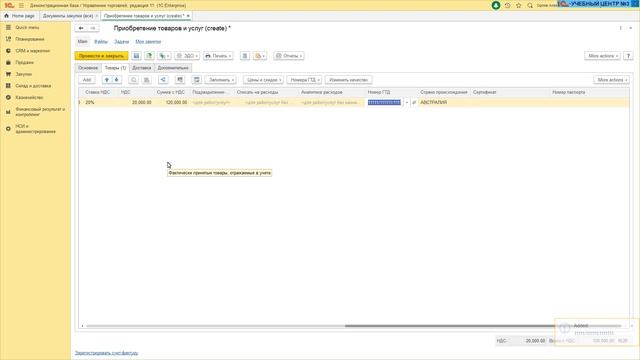Viewport: 640px width, 360px height.
Task: Click the barcode search icon in table toolbar
Action: pyautogui.click(x=180, y=80)
